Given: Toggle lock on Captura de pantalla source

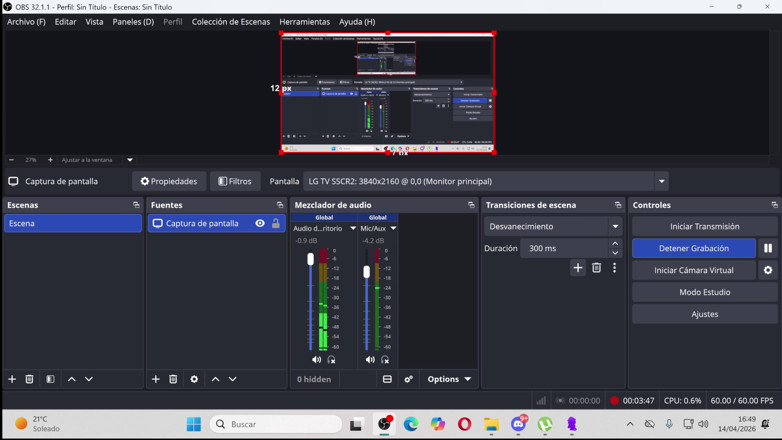Looking at the screenshot, I should 276,223.
